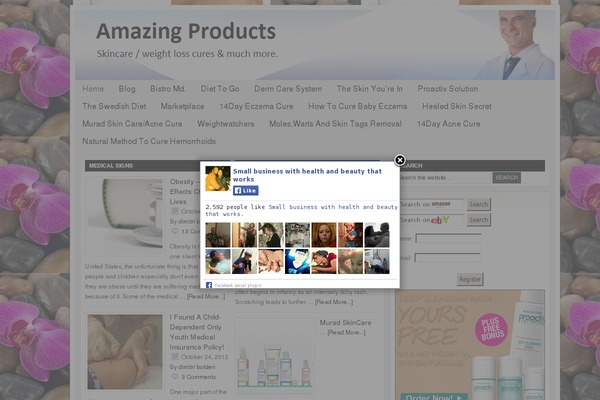Viewport: 600px width, 400px height.
Task: Open How To Cure Baby Eczema
Action: click(x=358, y=106)
